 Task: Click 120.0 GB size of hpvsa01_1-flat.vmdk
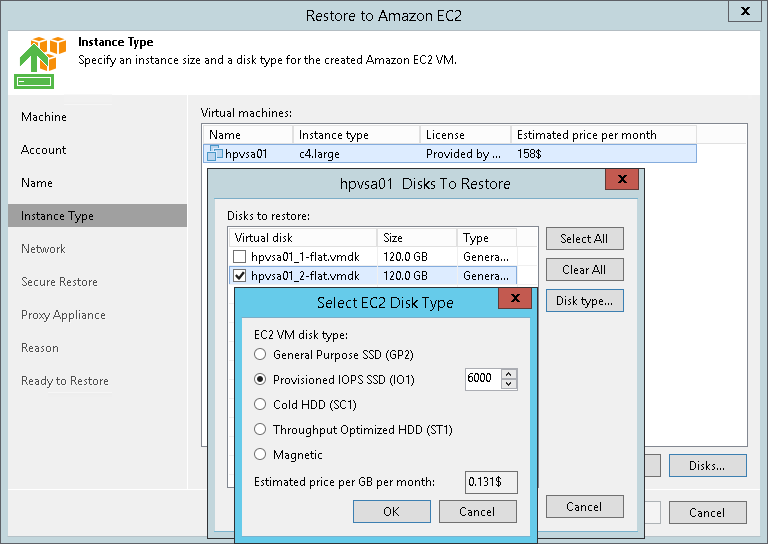pos(405,257)
